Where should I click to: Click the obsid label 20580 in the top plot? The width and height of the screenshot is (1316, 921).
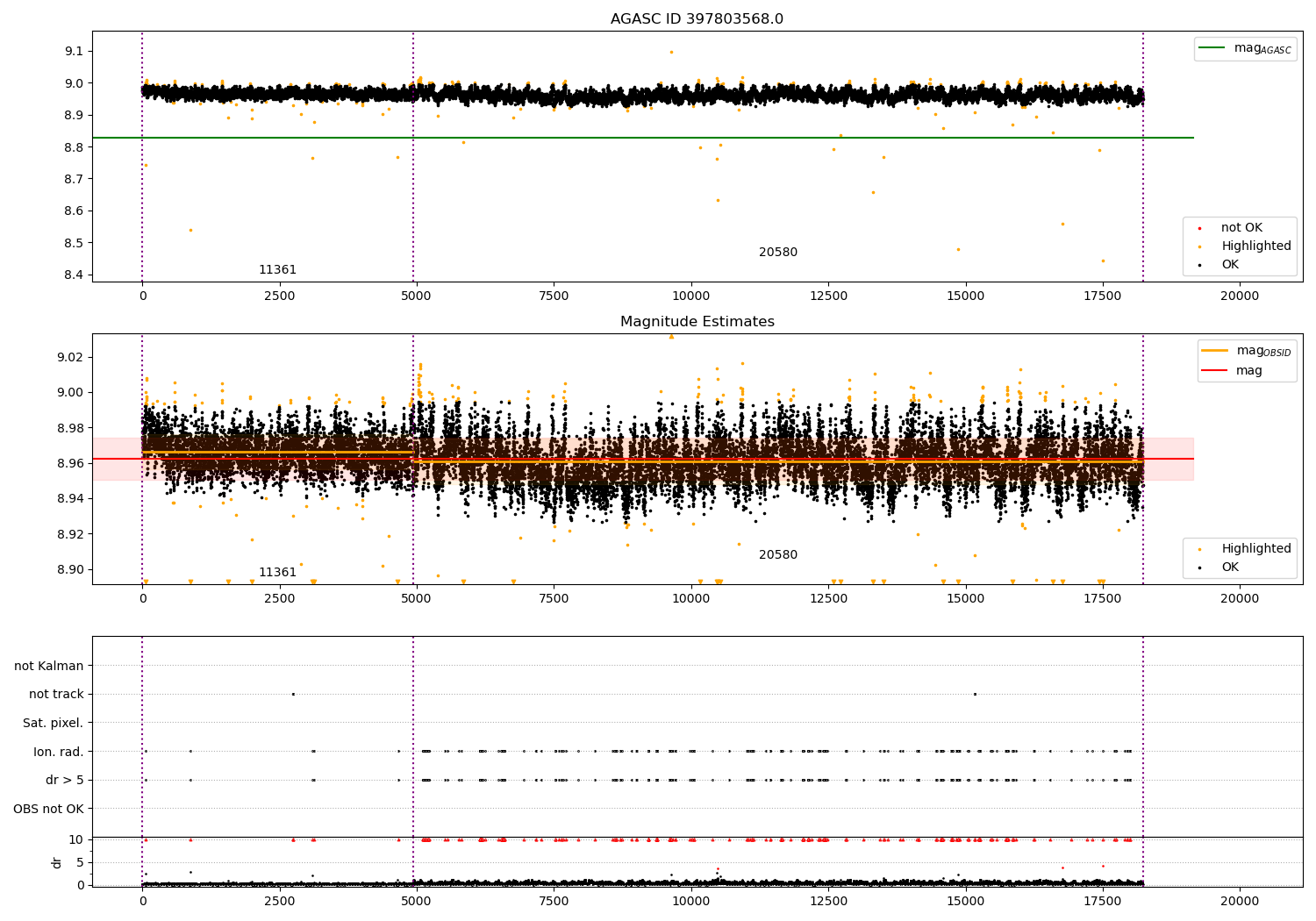778,253
